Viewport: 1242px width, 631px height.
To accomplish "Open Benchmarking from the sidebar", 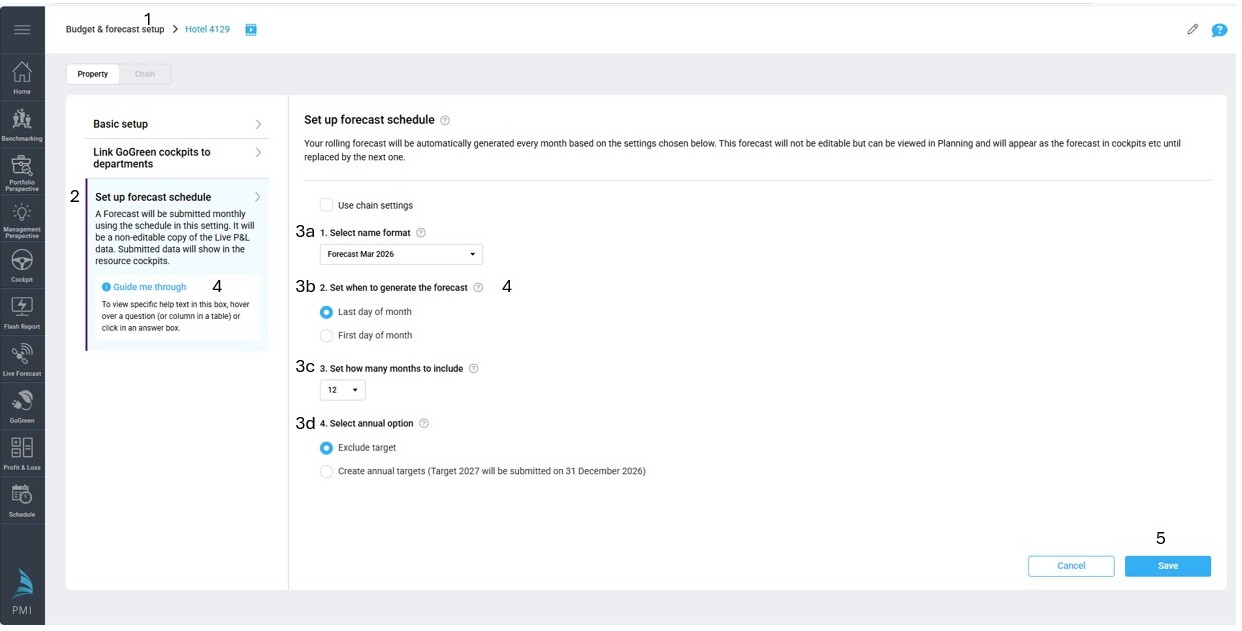I will 22,122.
